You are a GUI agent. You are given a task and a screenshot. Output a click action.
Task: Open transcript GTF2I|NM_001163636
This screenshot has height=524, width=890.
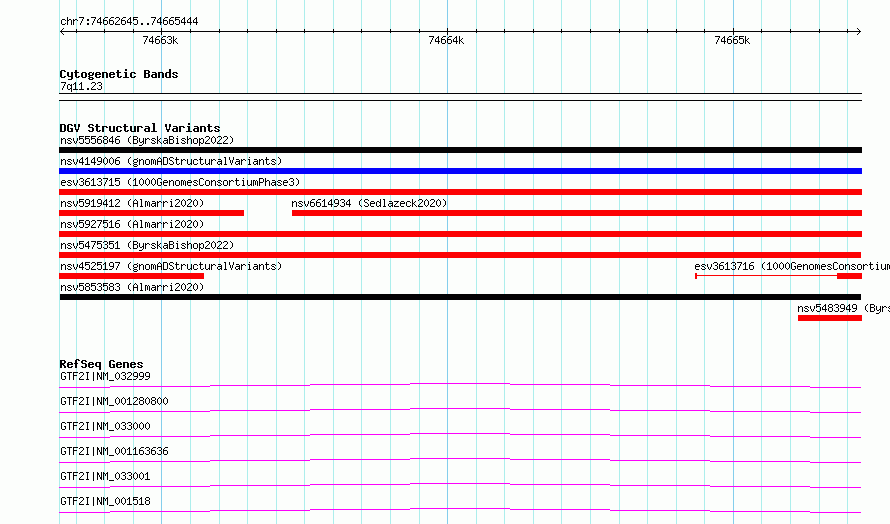(x=114, y=451)
